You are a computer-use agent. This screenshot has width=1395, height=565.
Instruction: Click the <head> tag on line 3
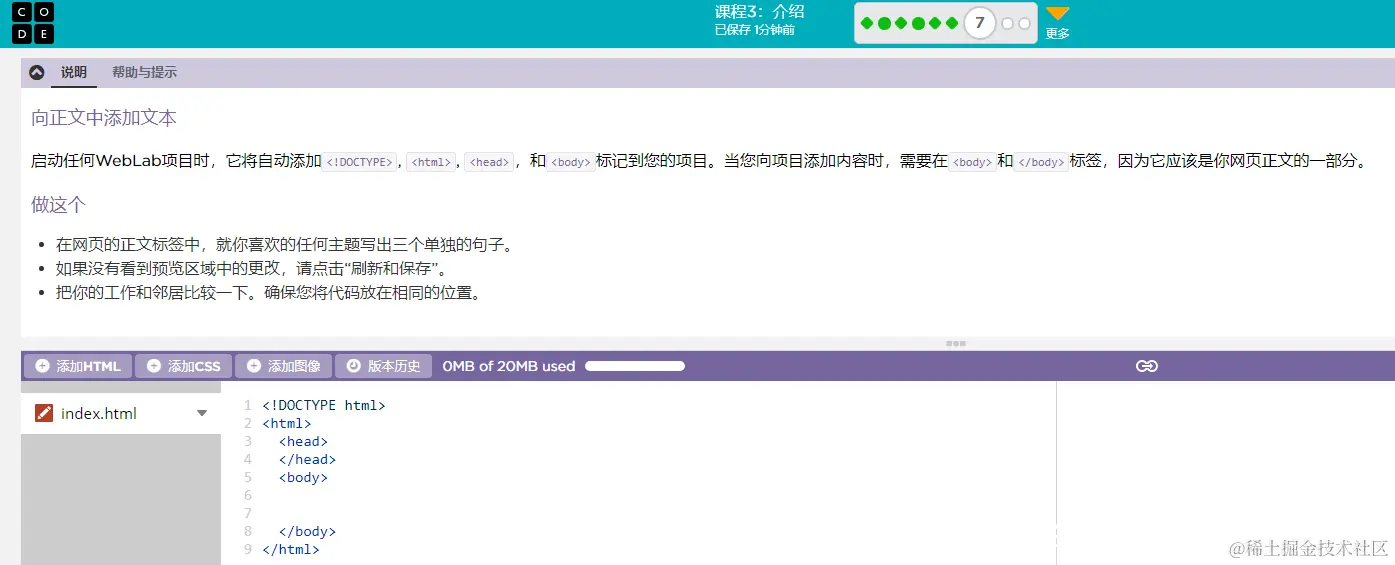pos(303,441)
